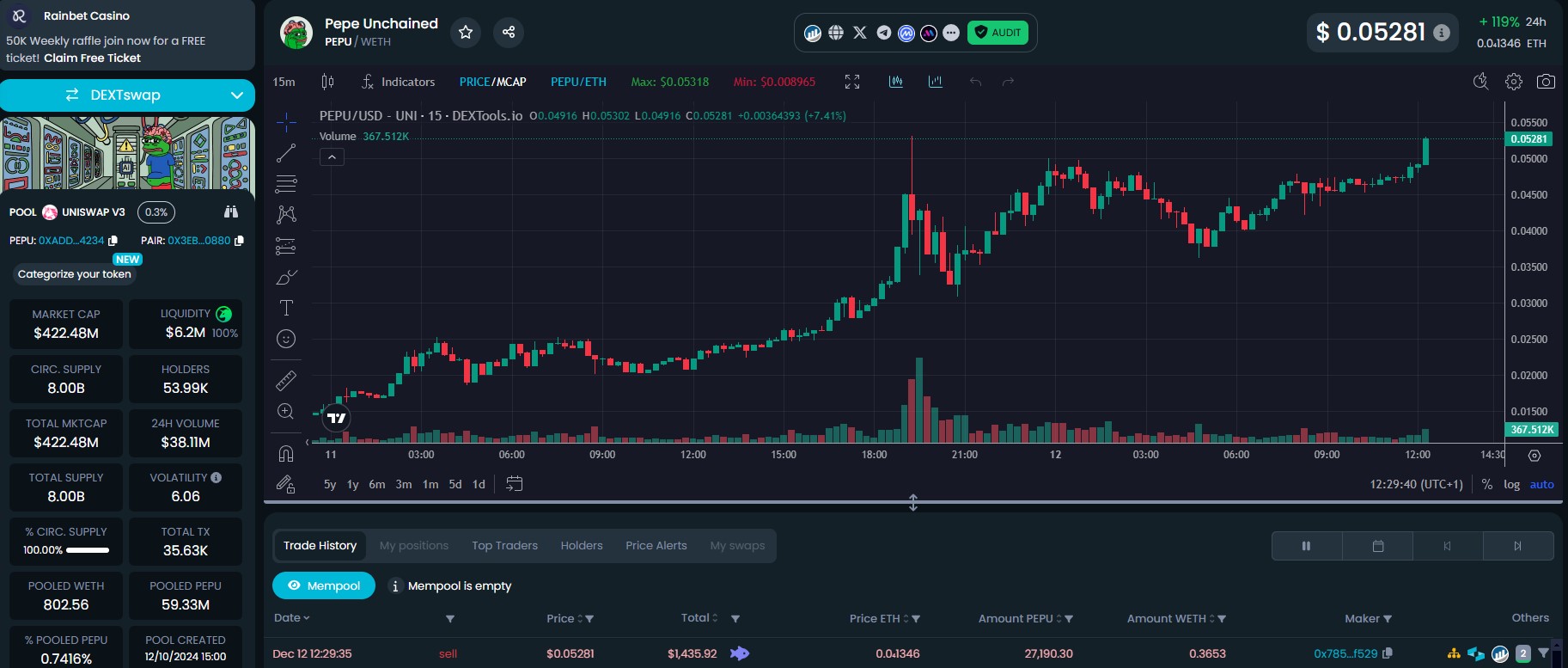Open binoculars icon in pool row
Image resolution: width=1568 pixels, height=668 pixels.
tap(231, 211)
